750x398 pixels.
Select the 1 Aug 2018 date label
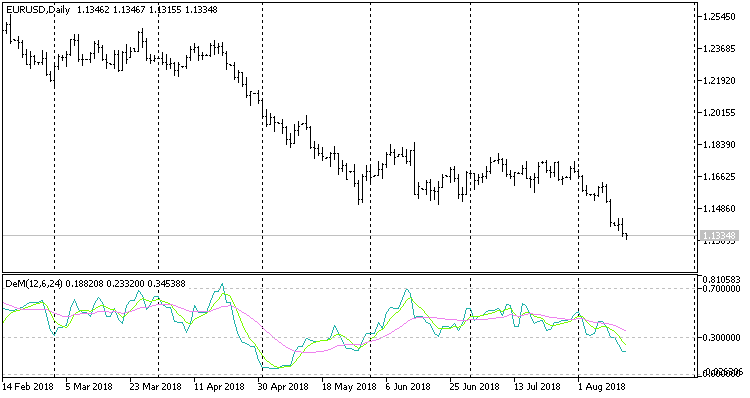point(600,387)
